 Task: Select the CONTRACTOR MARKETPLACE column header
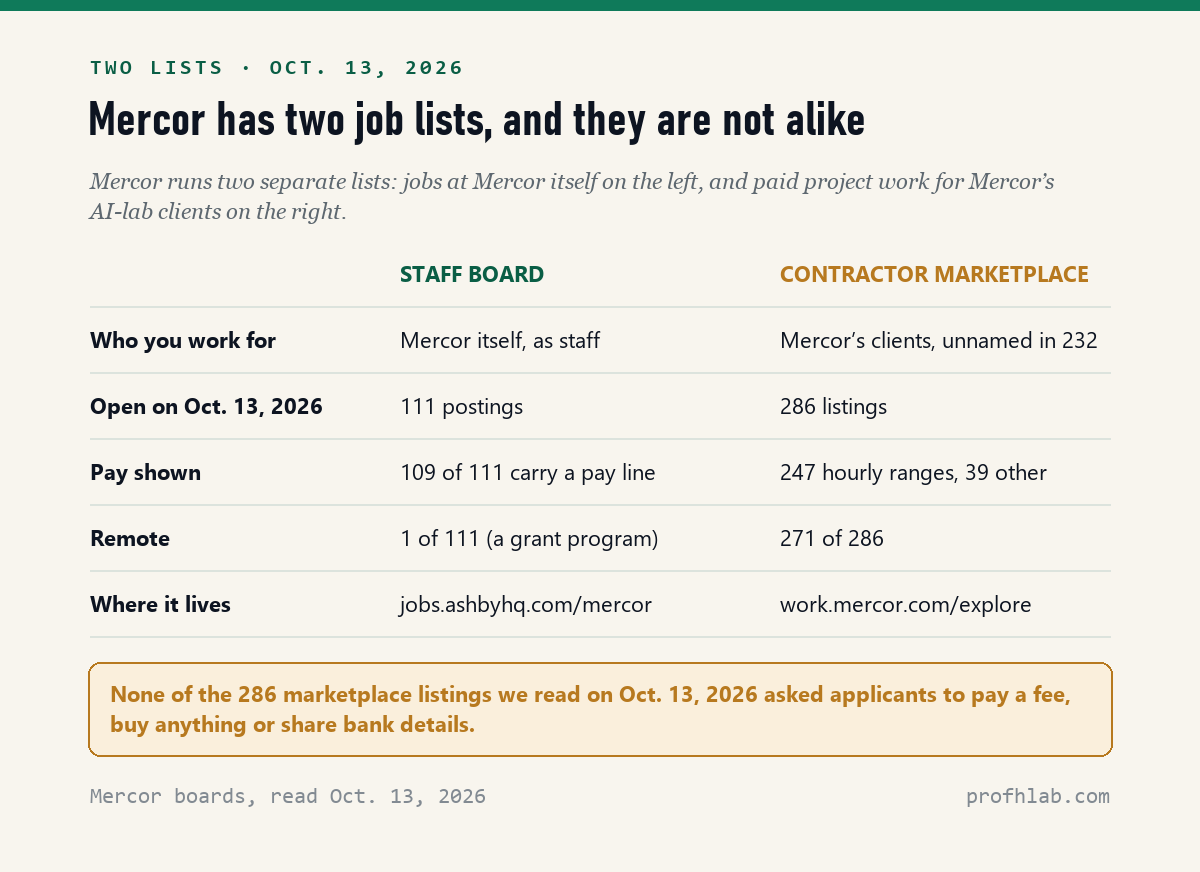[934, 275]
